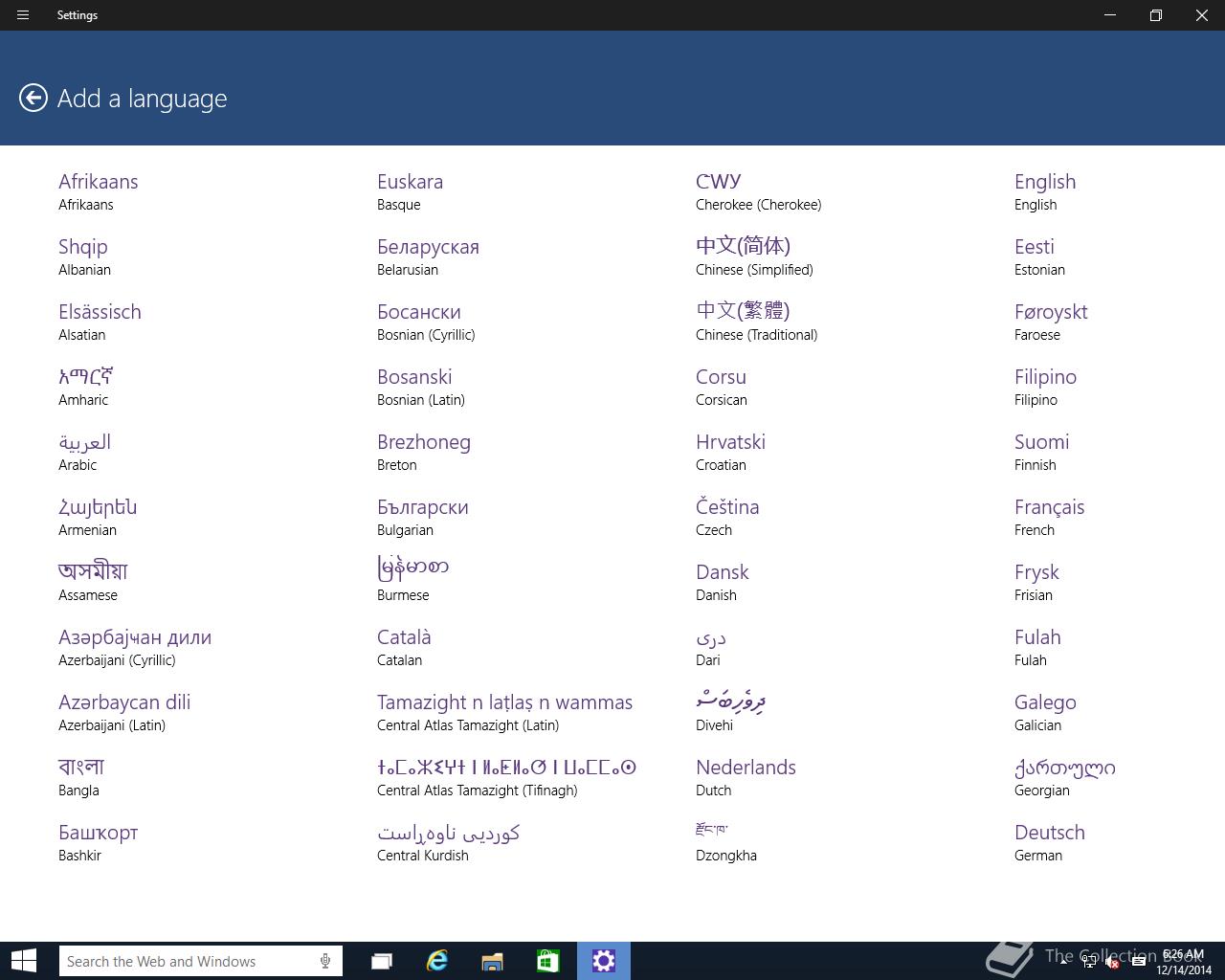Click the Settings gear taskbar icon

click(x=604, y=961)
